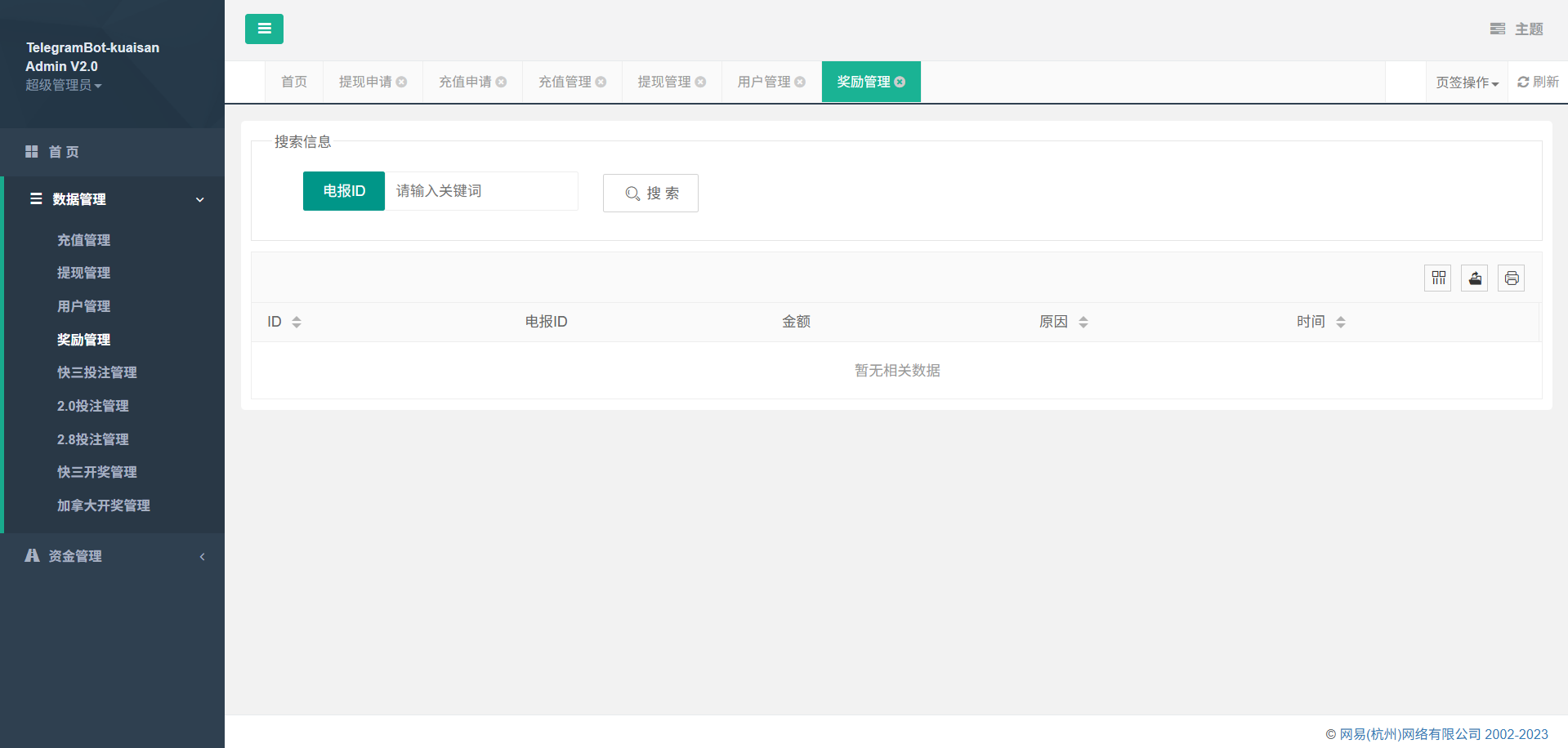Open the 主题 theme settings
This screenshot has width=1568, height=748.
point(1517,29)
